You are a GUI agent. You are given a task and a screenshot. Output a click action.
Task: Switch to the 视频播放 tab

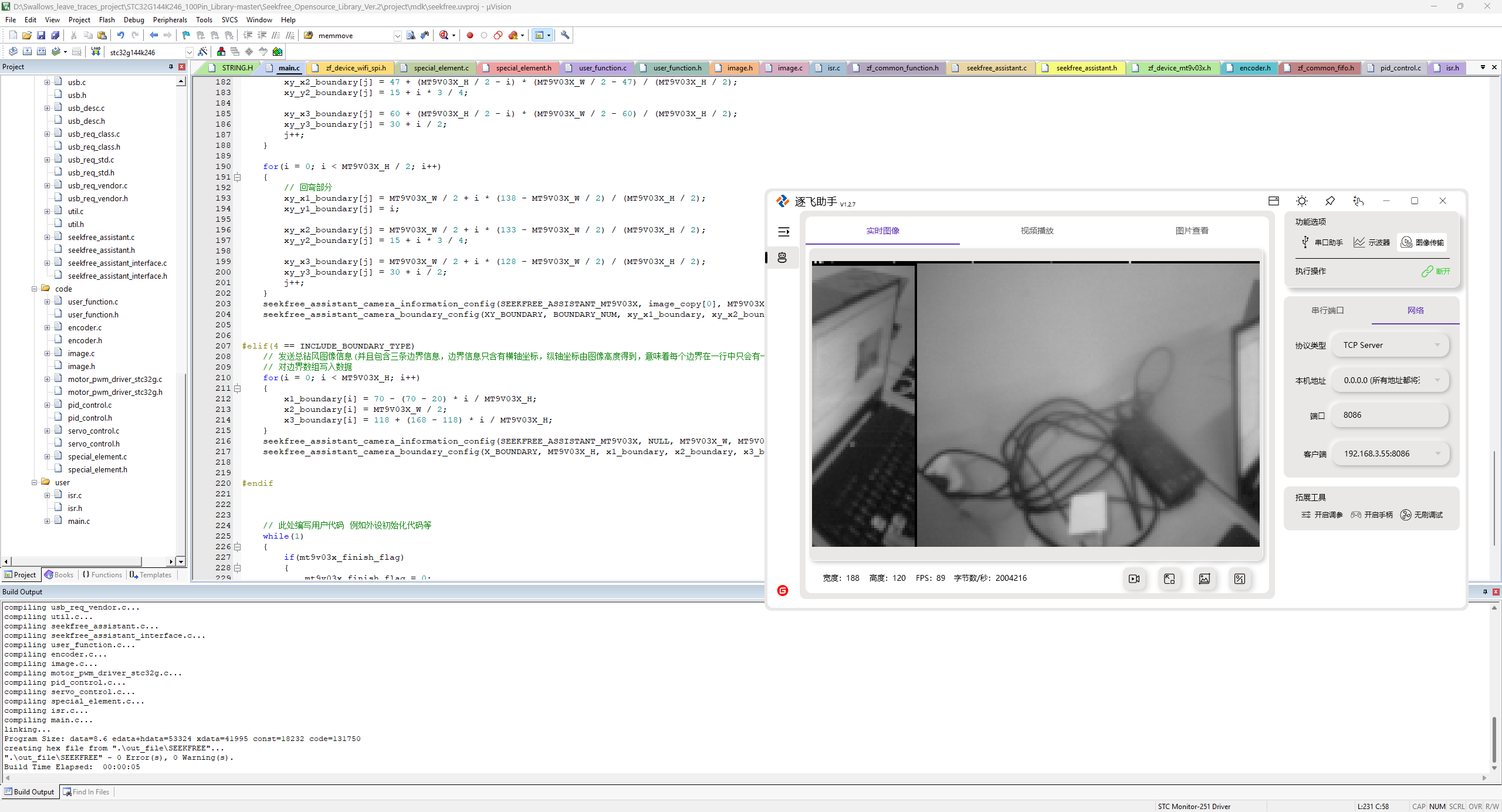(x=1037, y=231)
